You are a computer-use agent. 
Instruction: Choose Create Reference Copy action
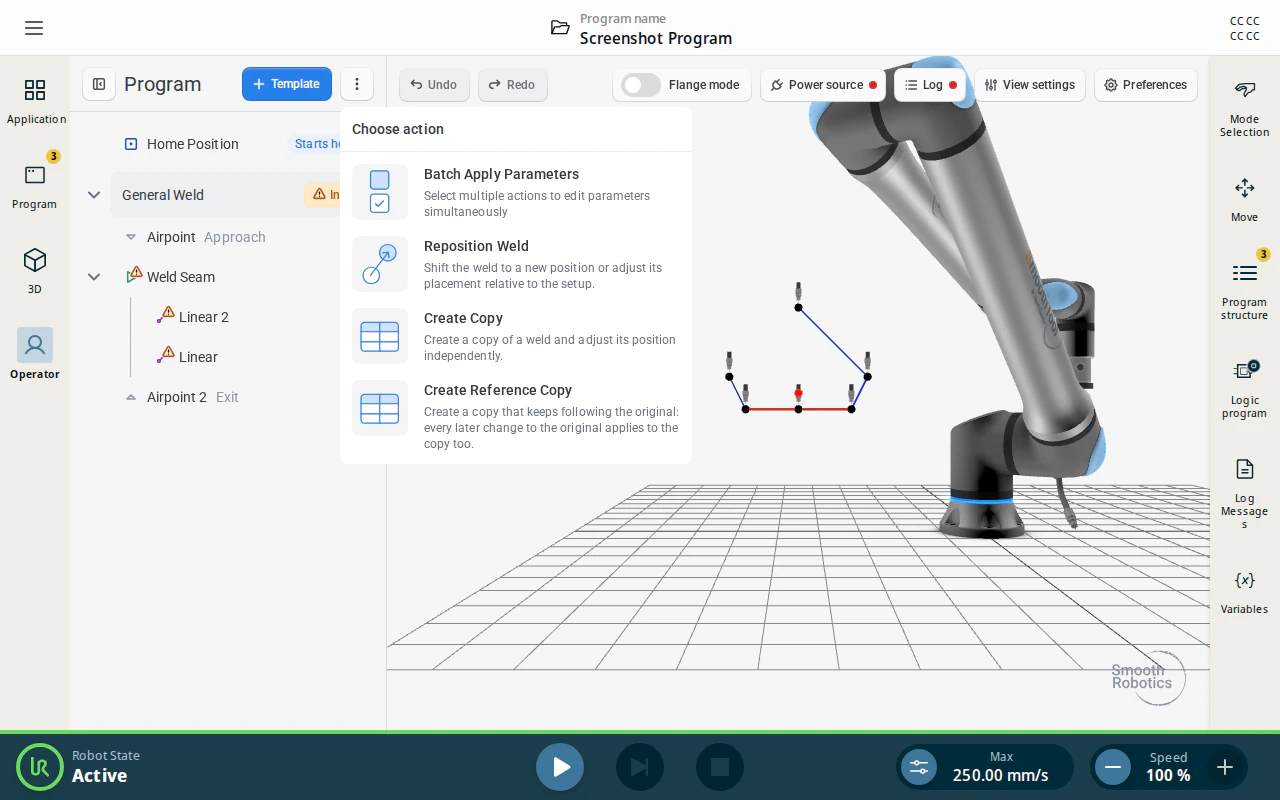(x=516, y=416)
